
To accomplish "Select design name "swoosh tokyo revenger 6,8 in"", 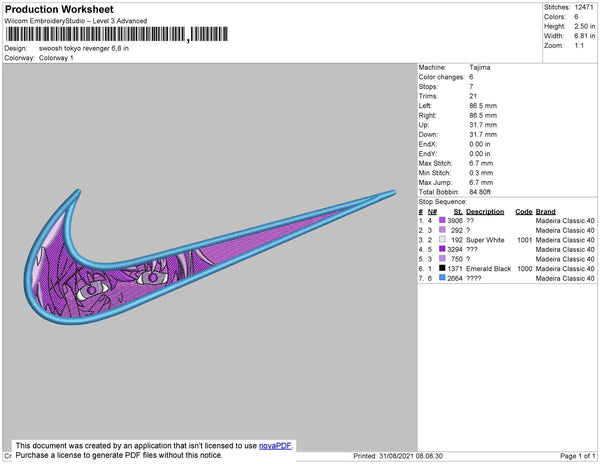I will (84, 49).
